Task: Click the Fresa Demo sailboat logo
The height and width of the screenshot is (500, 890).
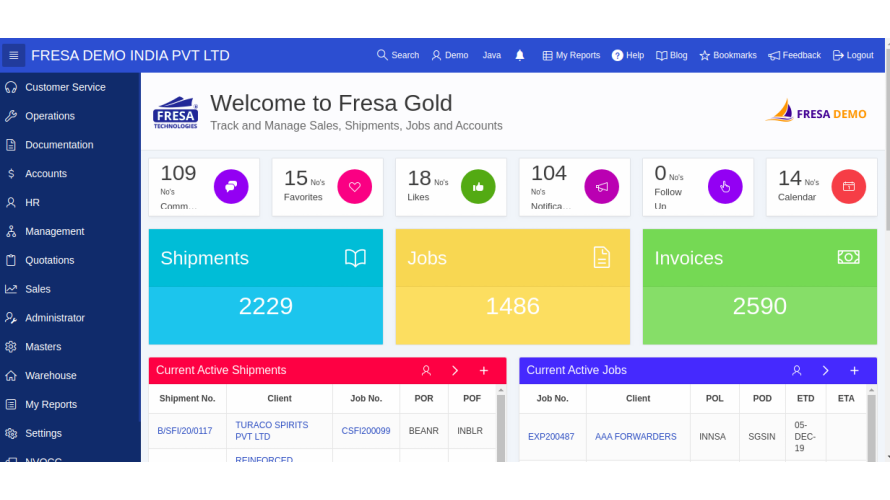Action: (816, 111)
